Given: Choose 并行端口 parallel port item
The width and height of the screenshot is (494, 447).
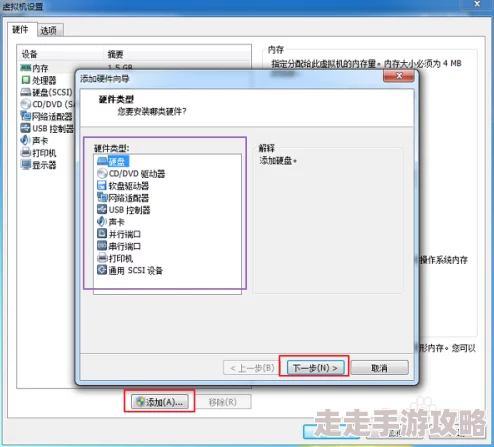Looking at the screenshot, I should coord(119,234).
